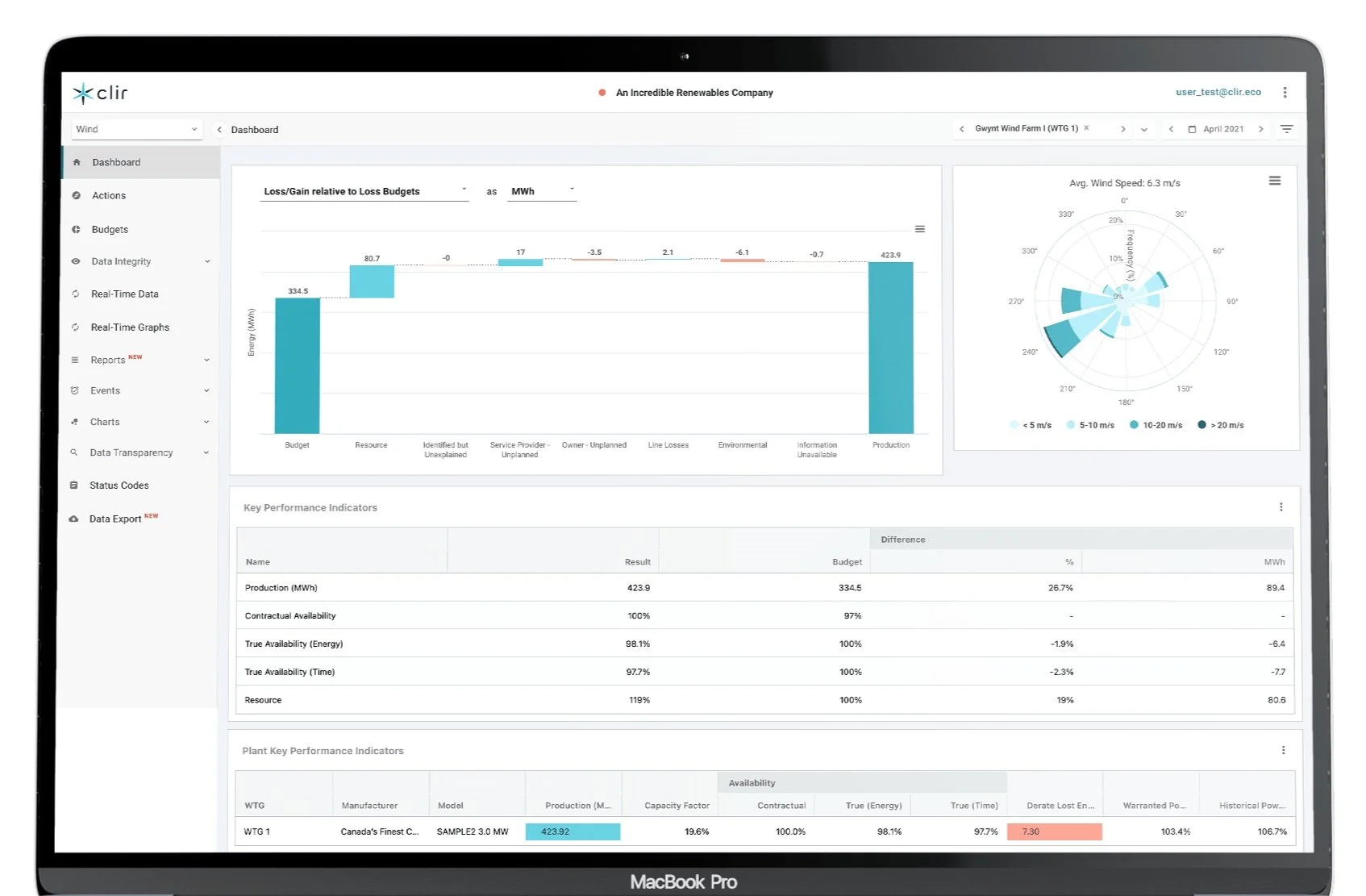Toggle the 5-10 m/s legend series

1090,425
